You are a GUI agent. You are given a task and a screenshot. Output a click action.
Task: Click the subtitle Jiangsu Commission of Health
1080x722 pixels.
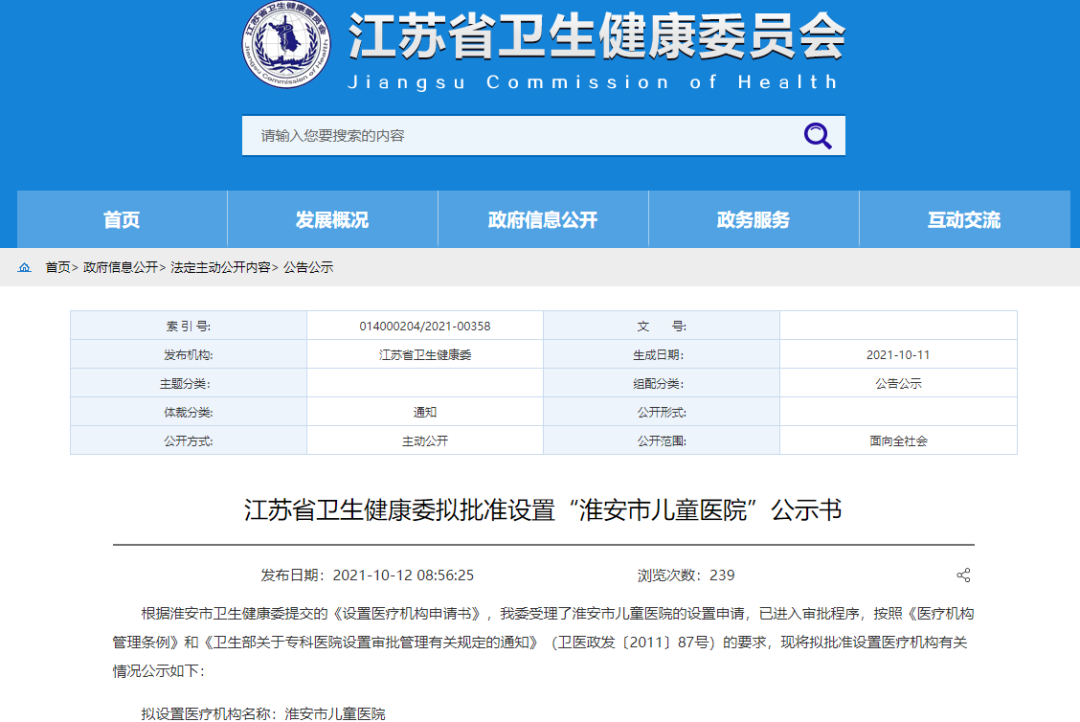pos(593,82)
